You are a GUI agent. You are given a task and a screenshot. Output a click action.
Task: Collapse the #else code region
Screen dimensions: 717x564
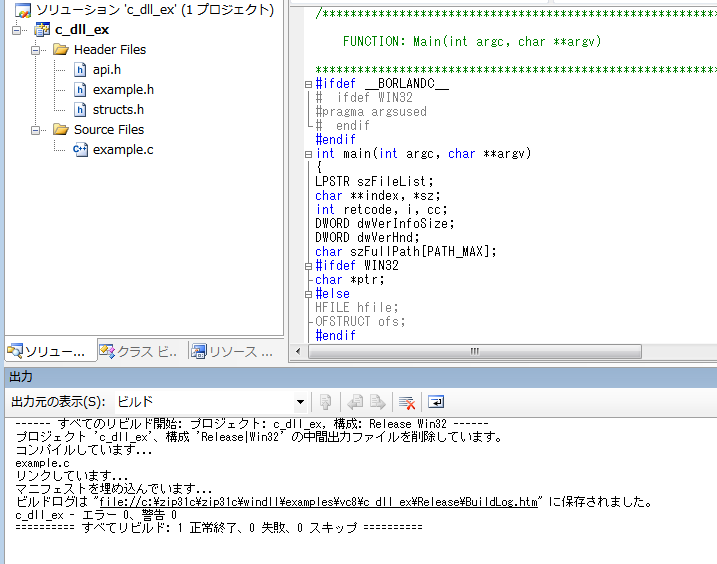click(308, 295)
